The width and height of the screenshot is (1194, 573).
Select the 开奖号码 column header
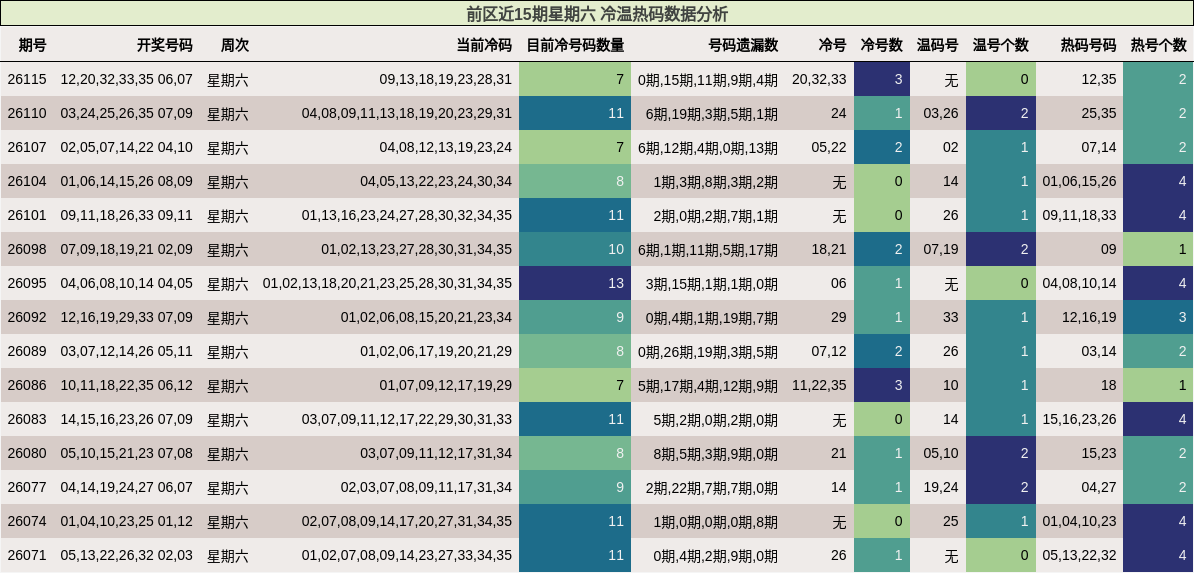pos(164,45)
